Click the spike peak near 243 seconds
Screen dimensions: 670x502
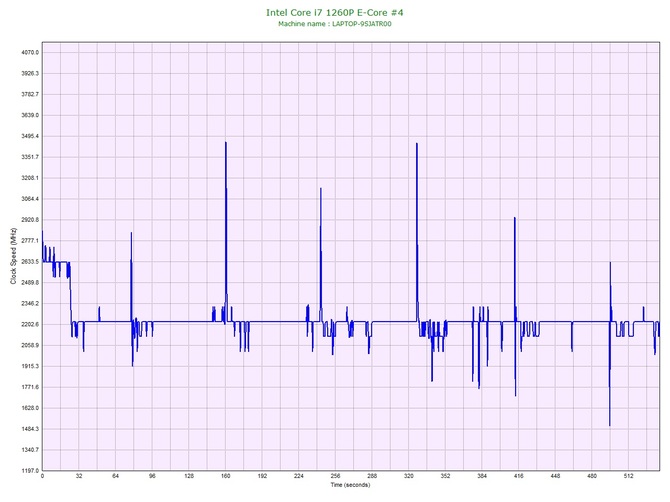pyautogui.click(x=320, y=188)
